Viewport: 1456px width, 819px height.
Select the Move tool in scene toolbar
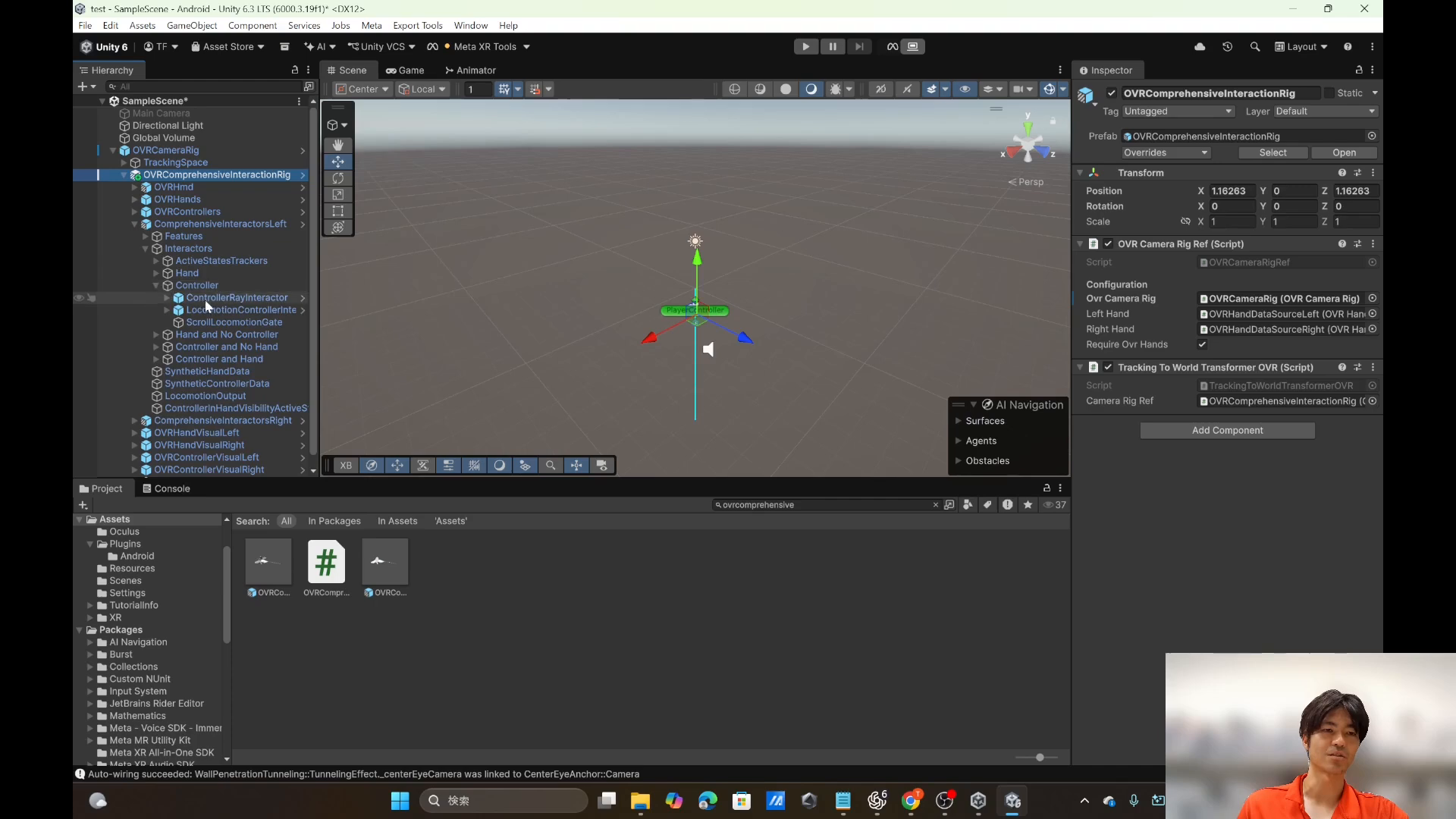click(338, 162)
